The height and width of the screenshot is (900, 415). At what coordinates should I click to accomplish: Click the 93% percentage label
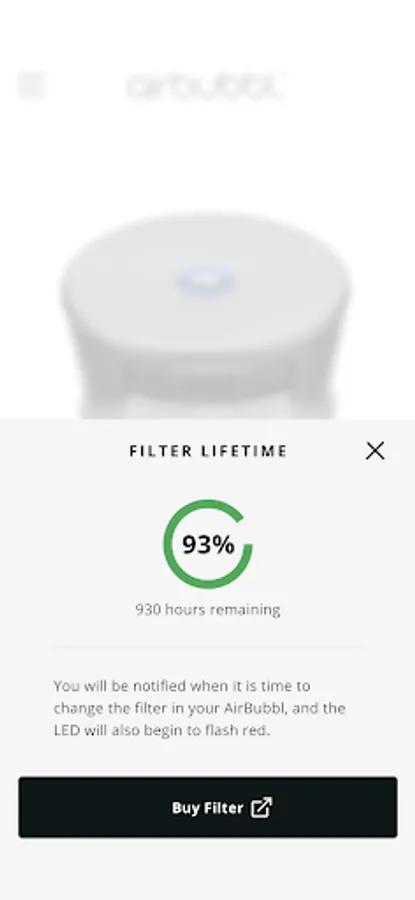(x=208, y=544)
